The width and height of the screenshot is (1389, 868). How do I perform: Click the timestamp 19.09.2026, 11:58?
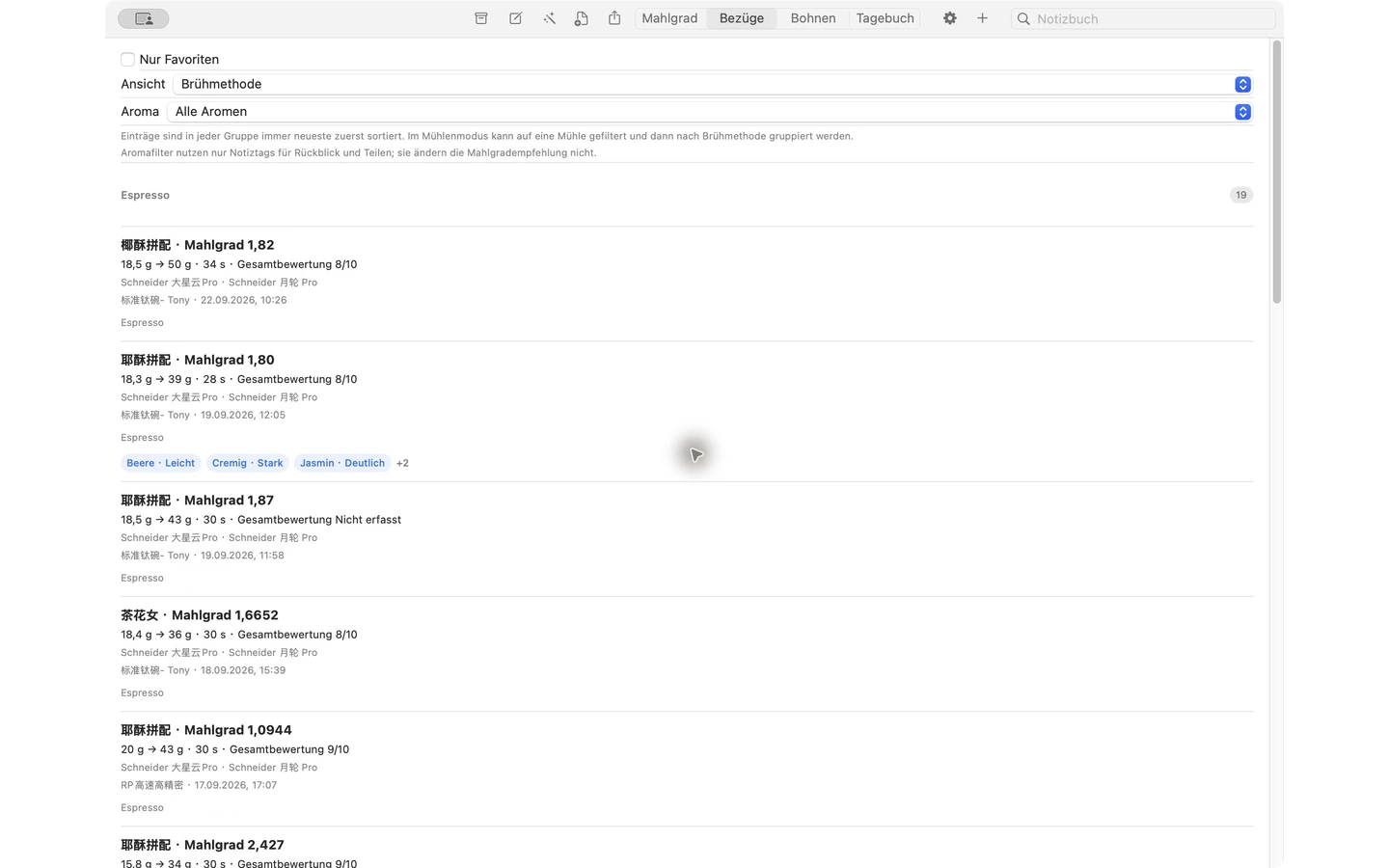(242, 556)
